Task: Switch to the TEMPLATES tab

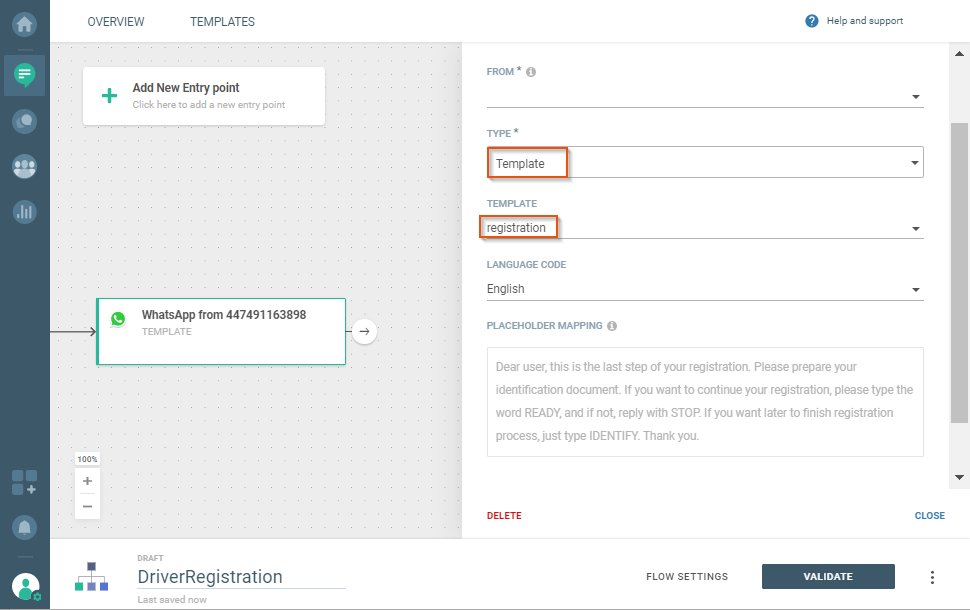Action: point(222,22)
